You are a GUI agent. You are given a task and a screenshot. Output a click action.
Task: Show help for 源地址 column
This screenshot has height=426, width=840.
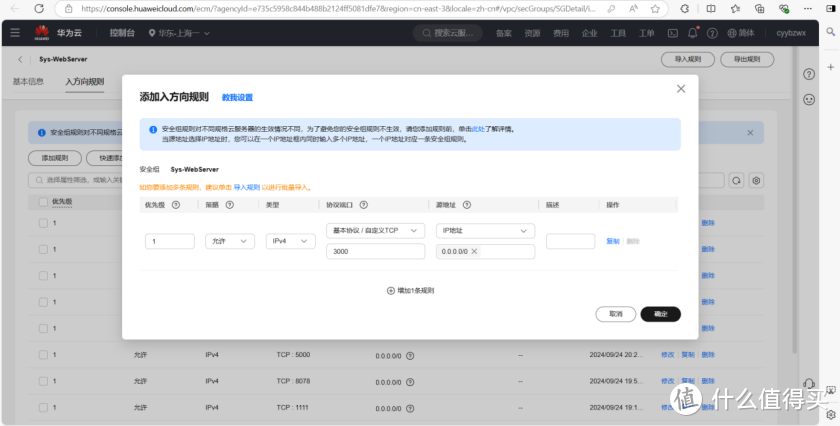tap(467, 205)
